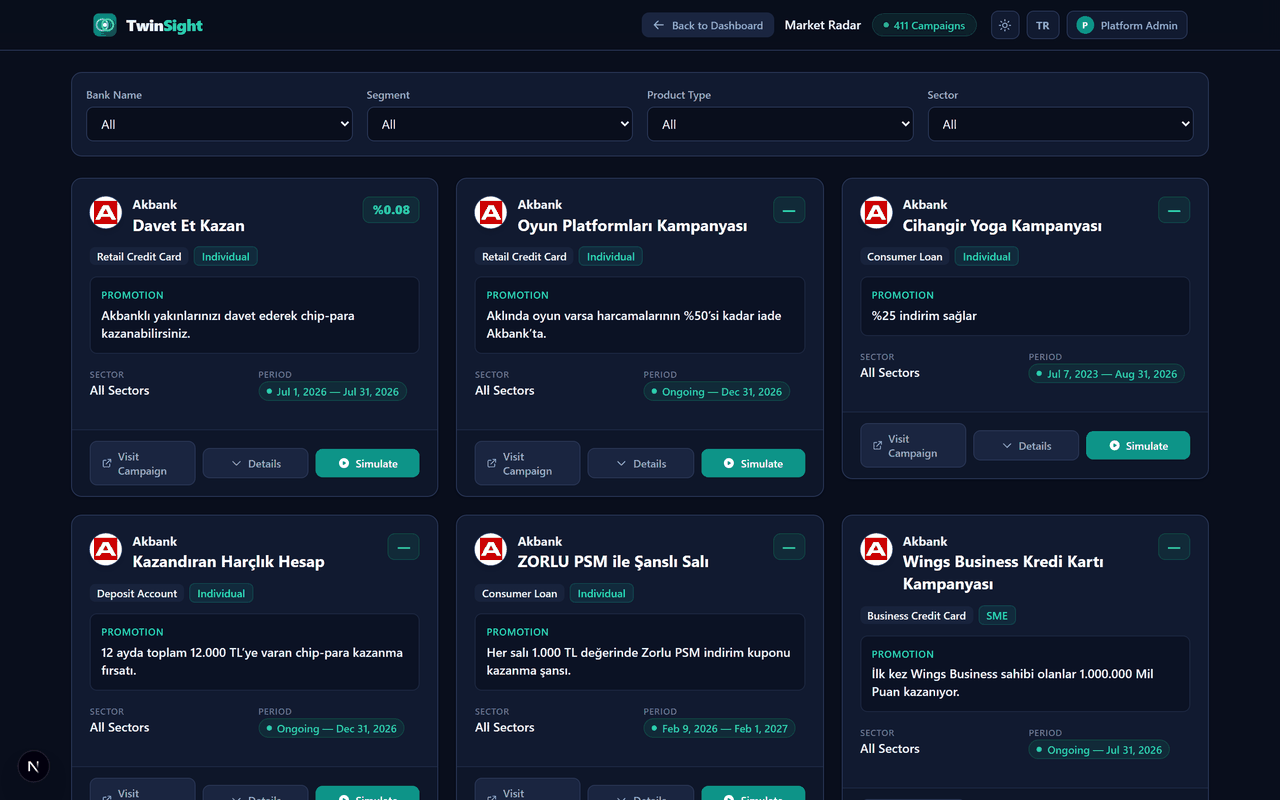Click the Business Credit Card tag
1280x800 pixels.
pos(917,616)
